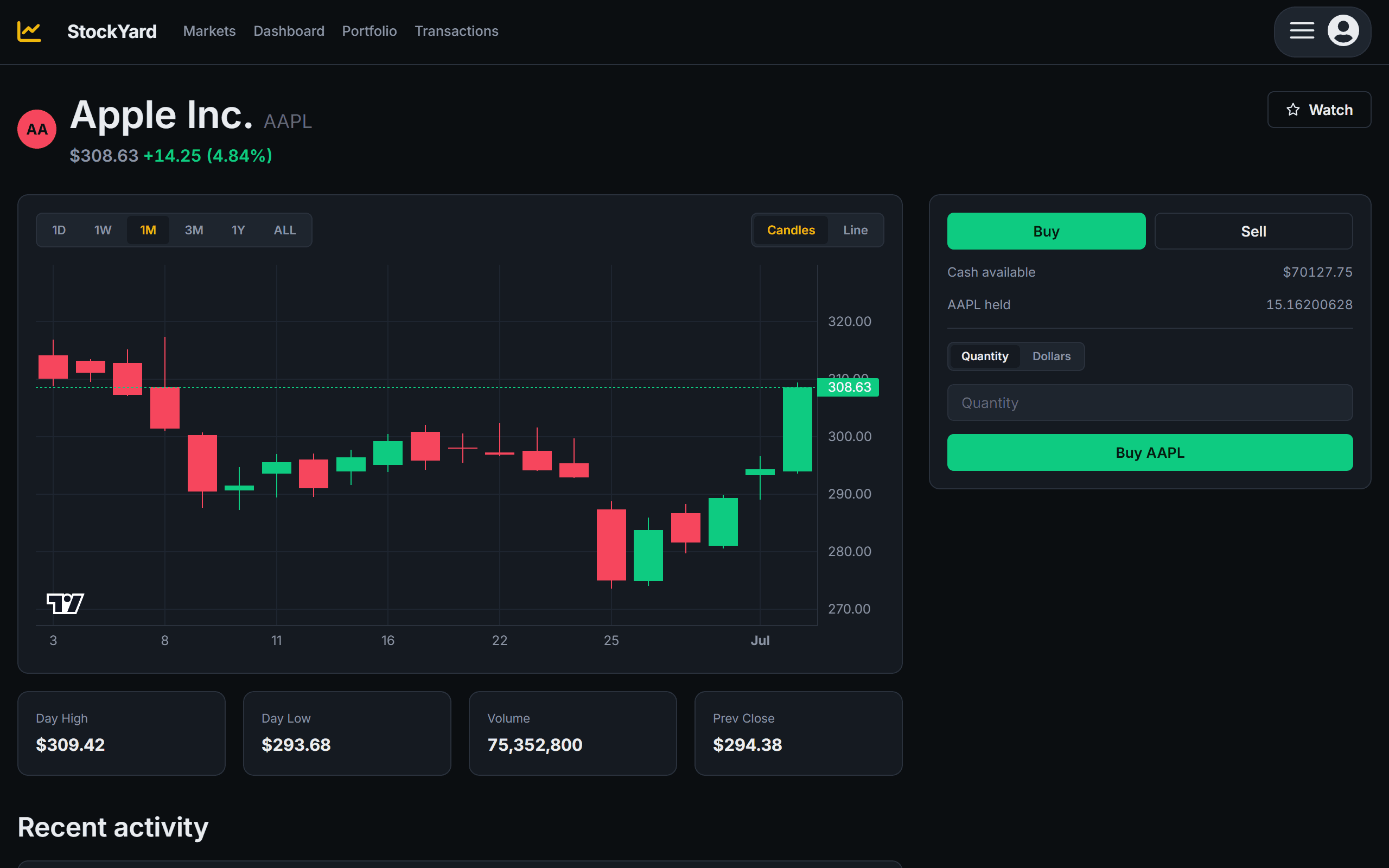Select the 1D time range

tap(59, 230)
